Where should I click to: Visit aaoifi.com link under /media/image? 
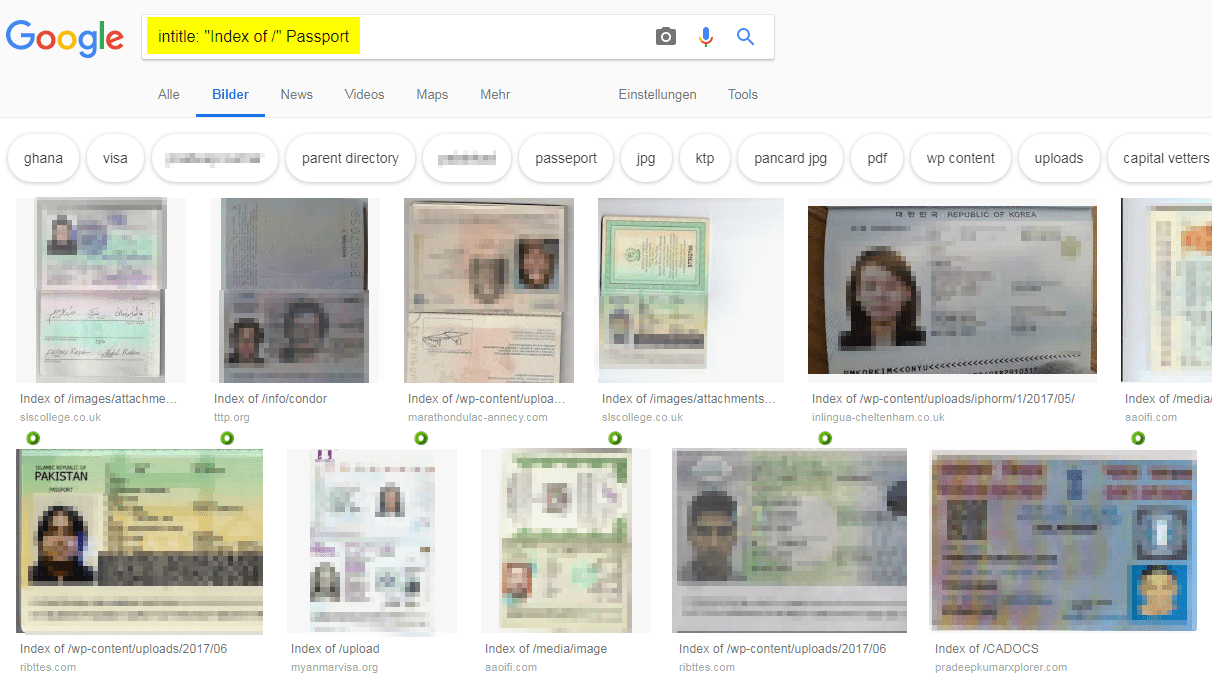click(511, 667)
